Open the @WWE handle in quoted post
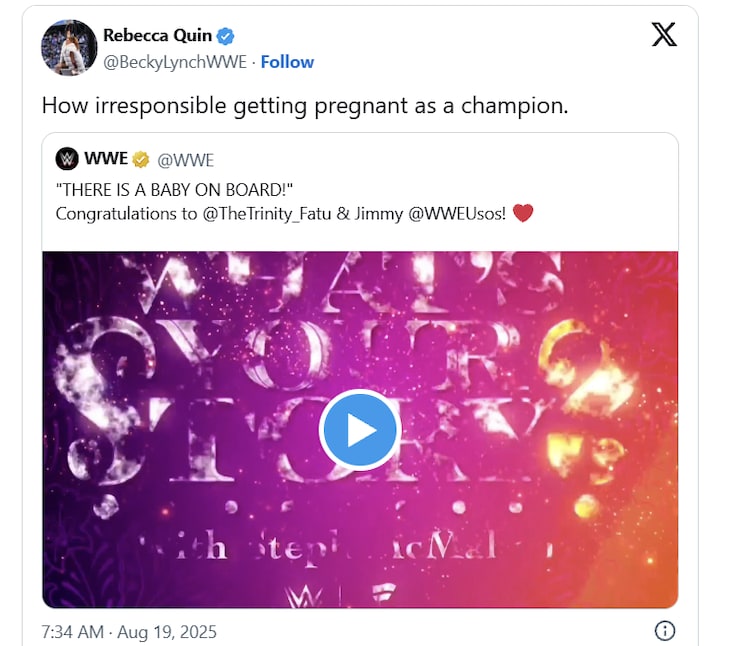Screen dimensions: 750x646 click(x=185, y=160)
